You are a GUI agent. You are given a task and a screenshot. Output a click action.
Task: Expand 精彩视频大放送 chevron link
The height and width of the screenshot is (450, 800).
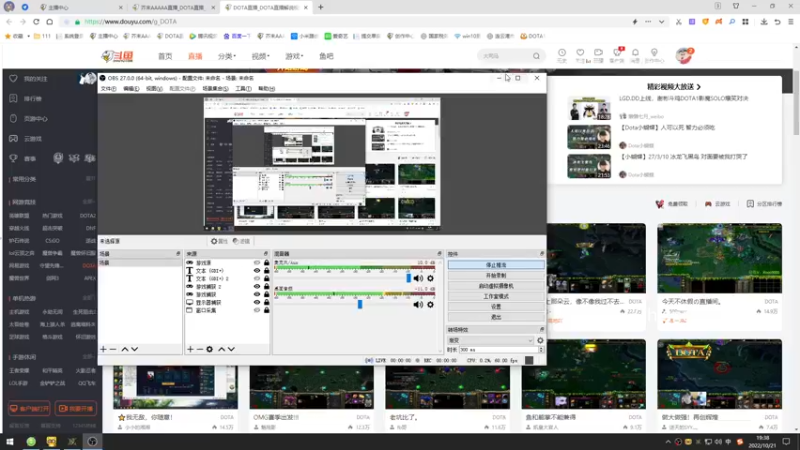699,87
